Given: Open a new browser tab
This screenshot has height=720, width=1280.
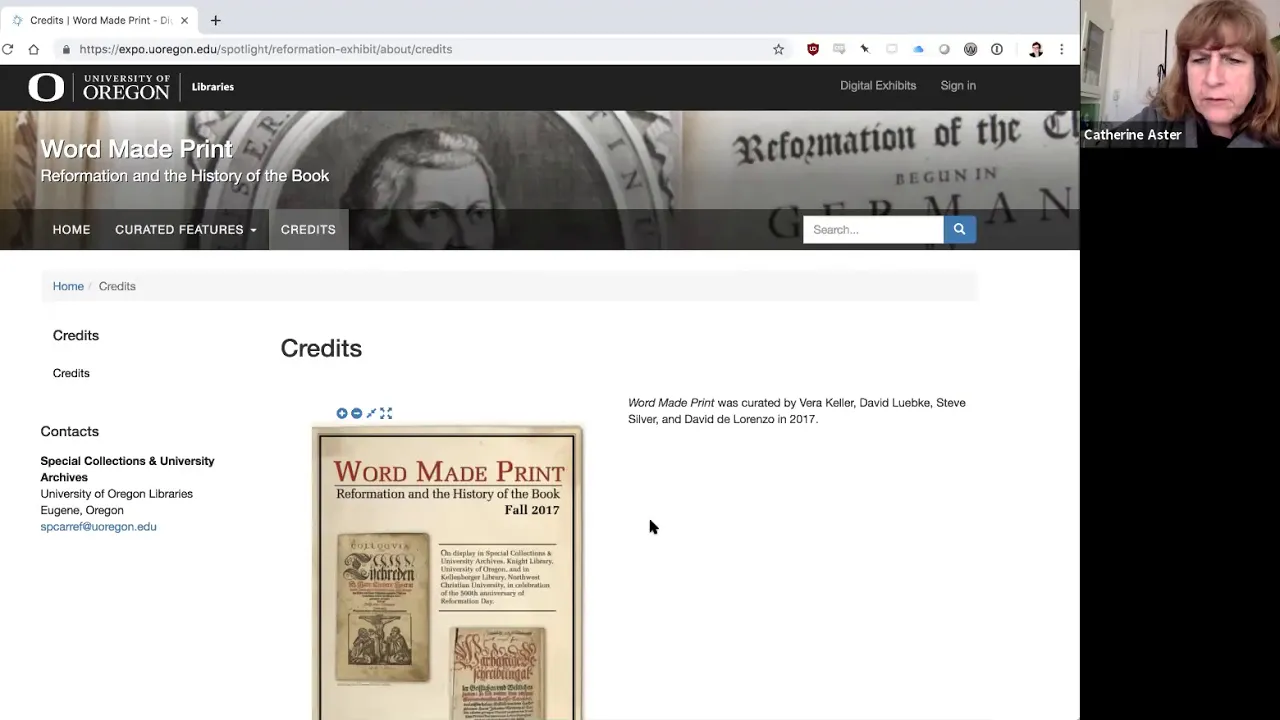Looking at the screenshot, I should 215,20.
